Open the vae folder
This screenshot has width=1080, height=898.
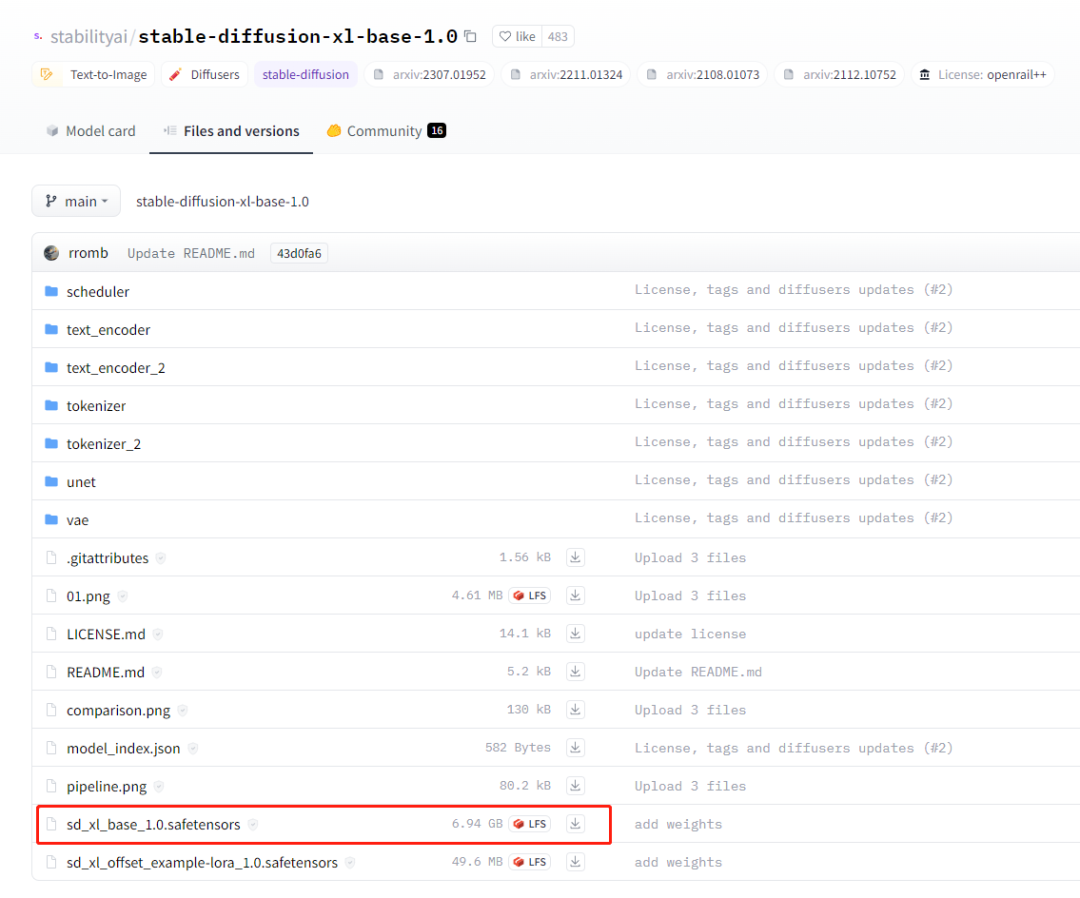[77, 520]
